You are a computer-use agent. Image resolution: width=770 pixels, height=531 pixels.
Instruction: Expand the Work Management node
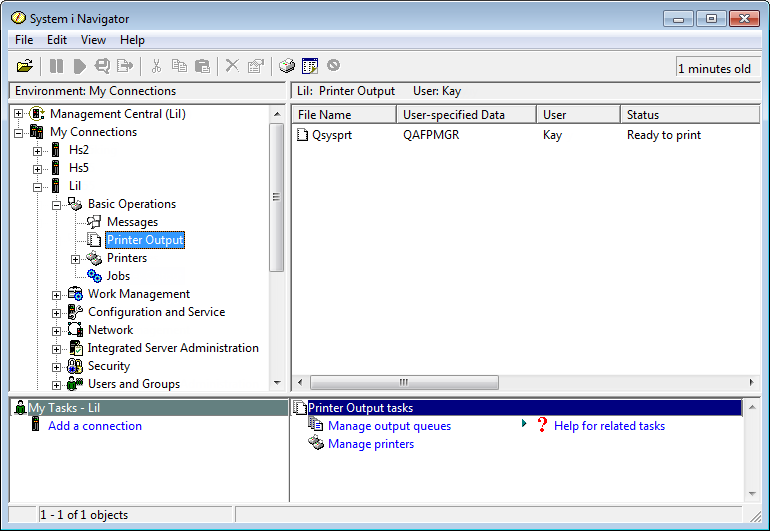point(57,295)
